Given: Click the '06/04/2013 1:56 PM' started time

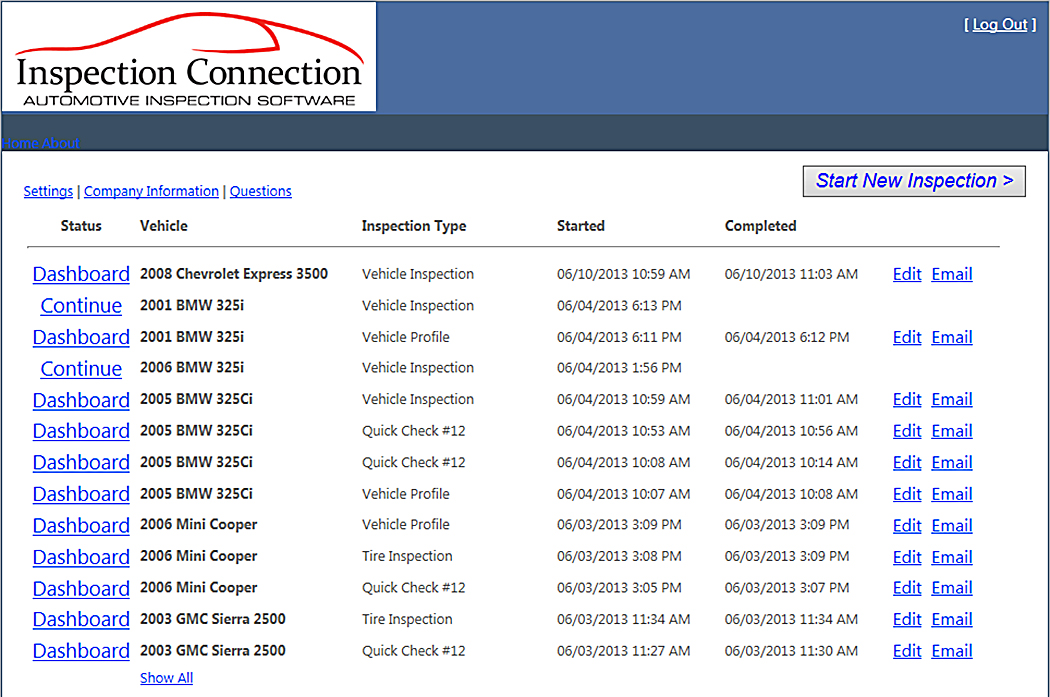Looking at the screenshot, I should [619, 368].
